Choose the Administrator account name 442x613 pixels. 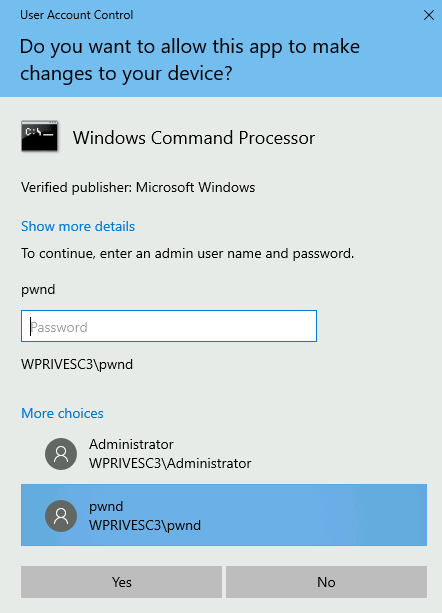(x=131, y=445)
